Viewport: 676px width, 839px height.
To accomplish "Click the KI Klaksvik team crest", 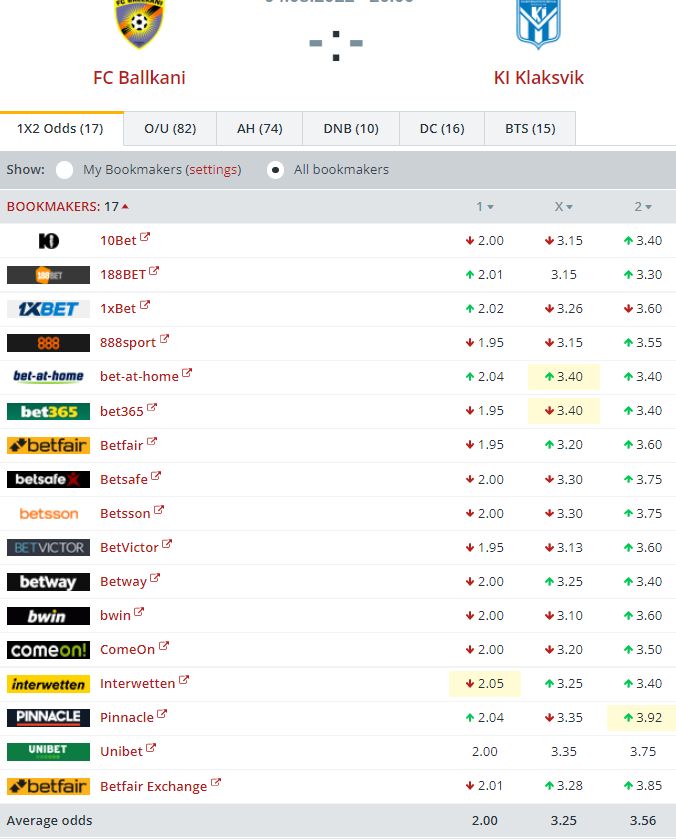I will [538, 24].
